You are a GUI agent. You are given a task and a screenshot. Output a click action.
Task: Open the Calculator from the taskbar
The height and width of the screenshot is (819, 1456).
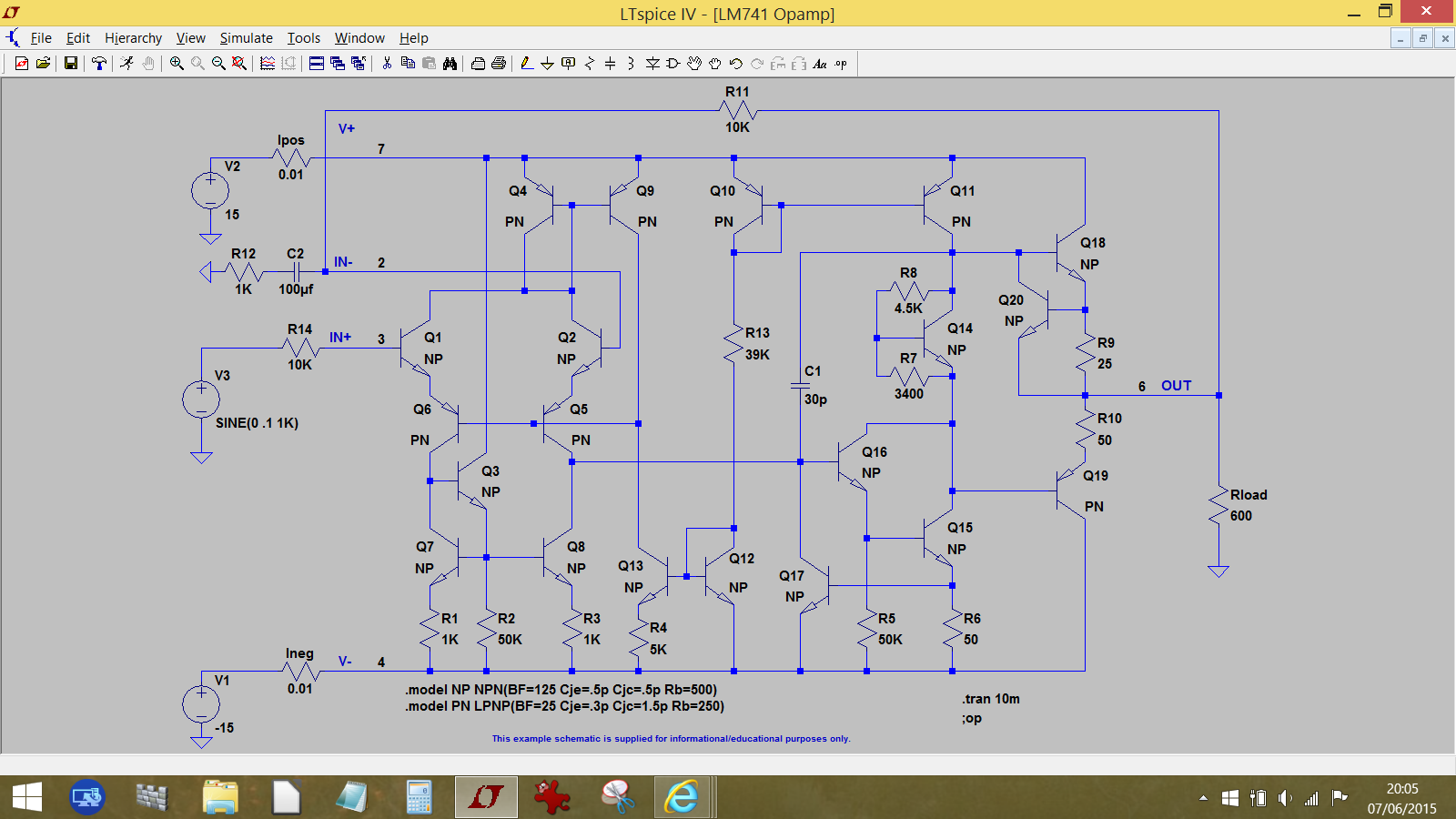419,798
